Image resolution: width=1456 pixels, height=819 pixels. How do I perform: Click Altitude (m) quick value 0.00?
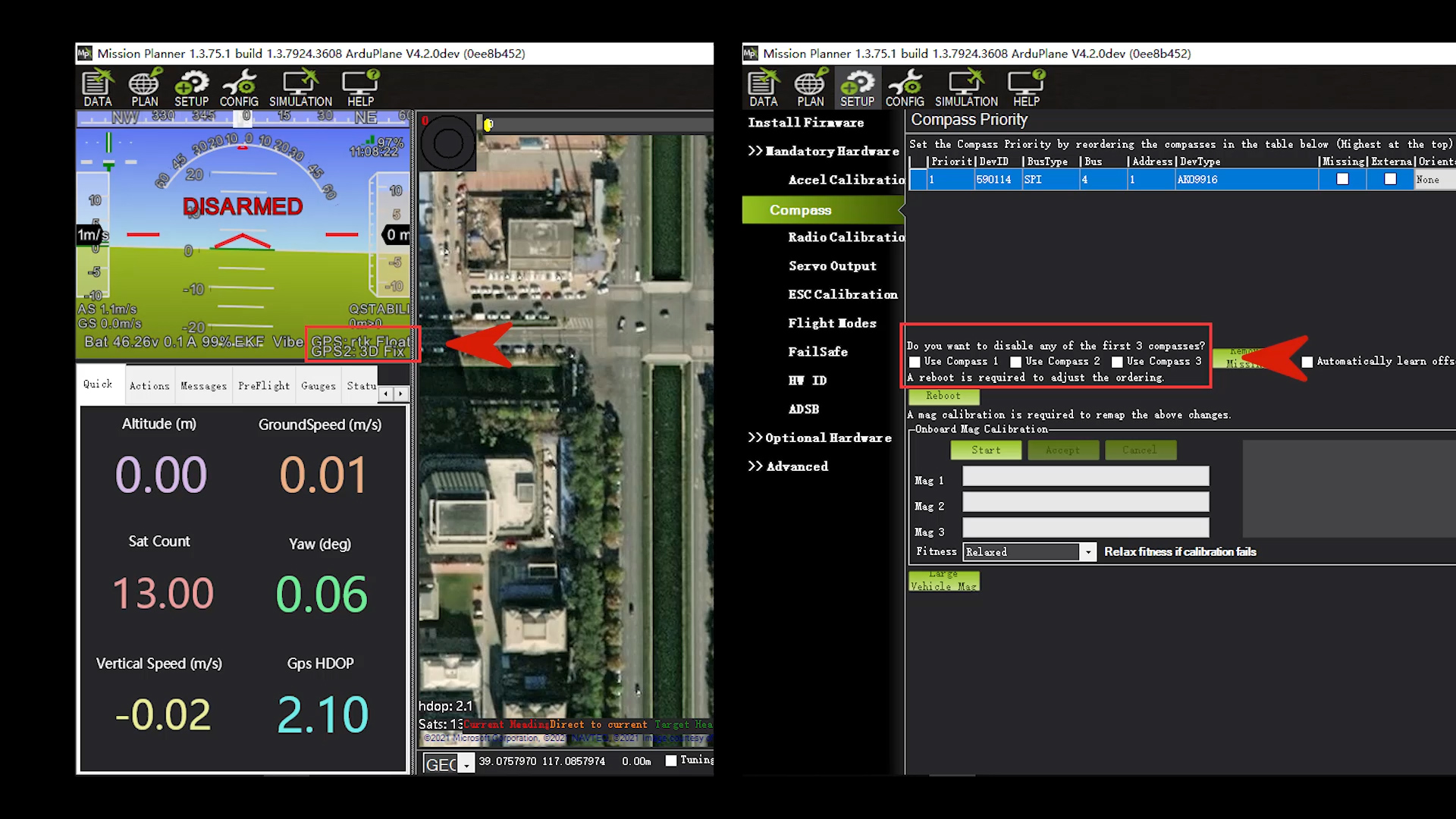tap(160, 475)
